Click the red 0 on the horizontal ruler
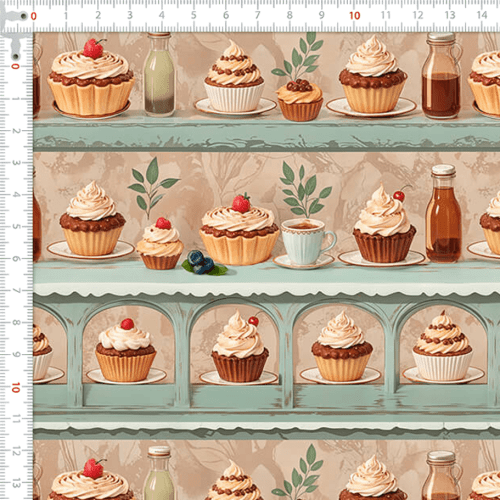Screen dimensions: 500x500 34,16
